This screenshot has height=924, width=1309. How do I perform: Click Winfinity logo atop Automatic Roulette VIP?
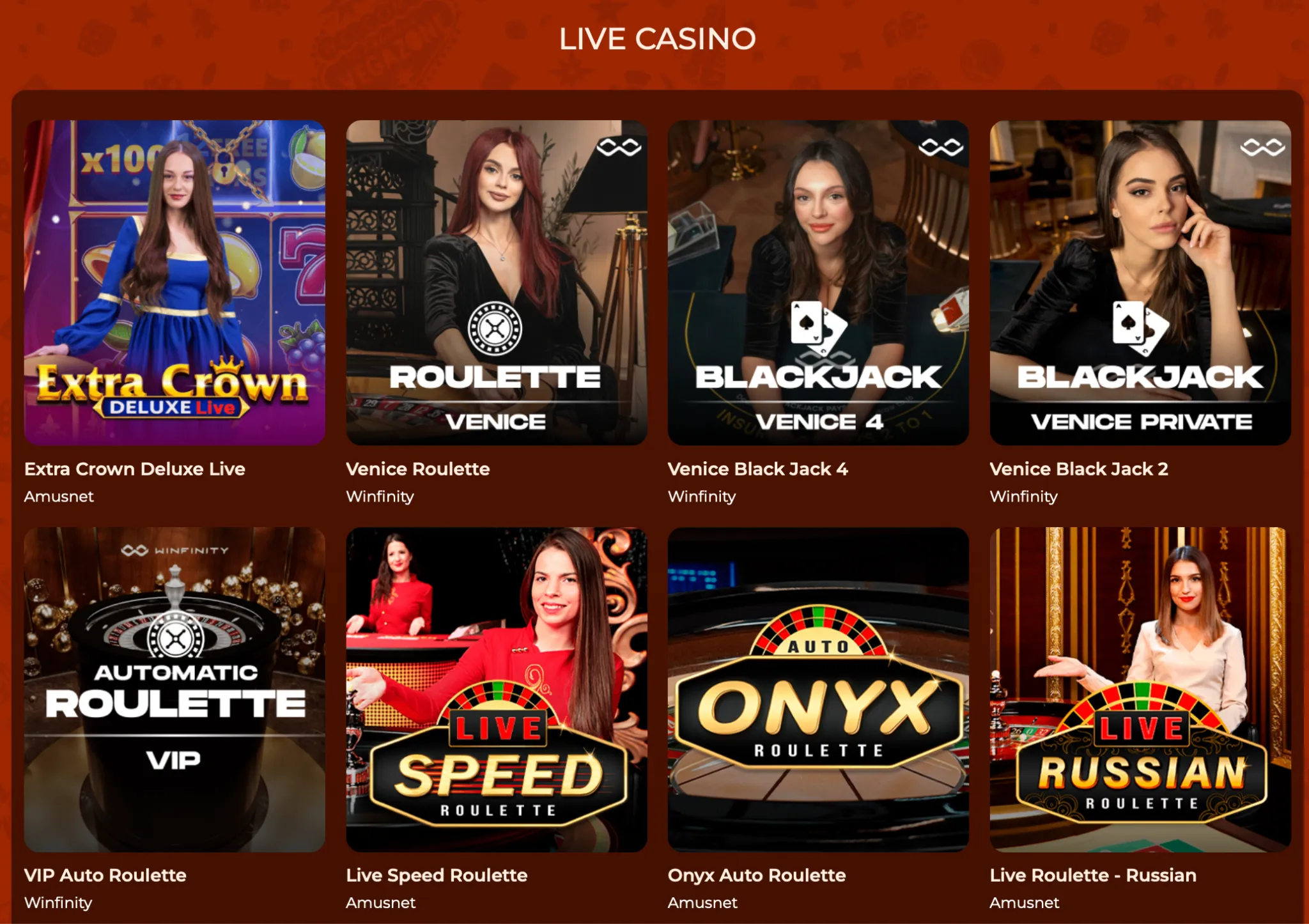point(174,550)
